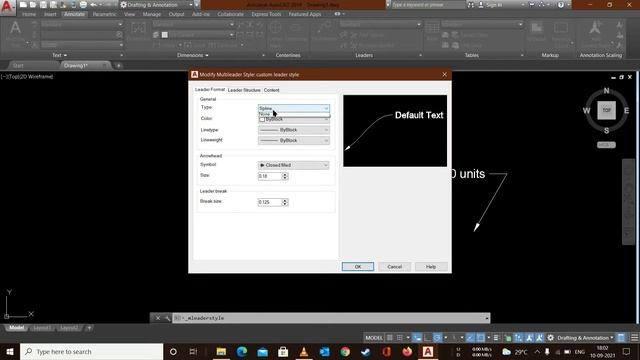Toggle annotation auto-scale in status bar
The image size is (640, 360).
[540, 338]
